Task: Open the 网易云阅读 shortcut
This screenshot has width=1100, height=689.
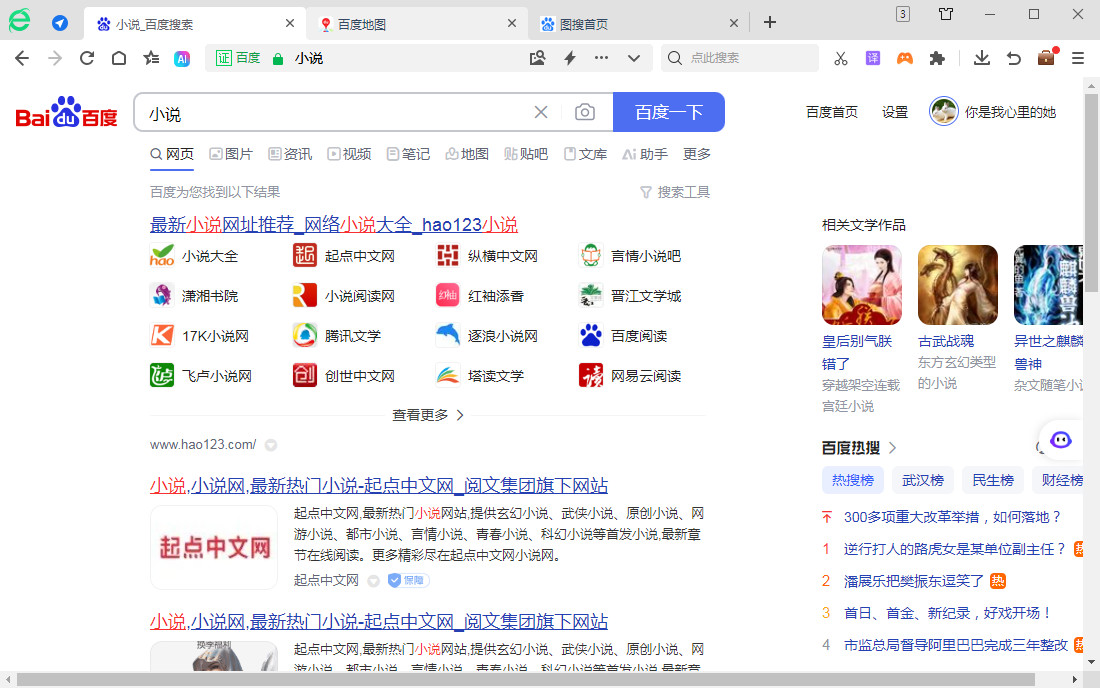Action: pos(630,376)
